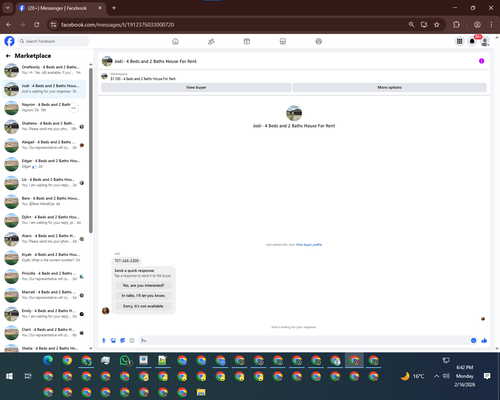The width and height of the screenshot is (500, 400).
Task: Open the Watch video icon
Action: [247, 41]
